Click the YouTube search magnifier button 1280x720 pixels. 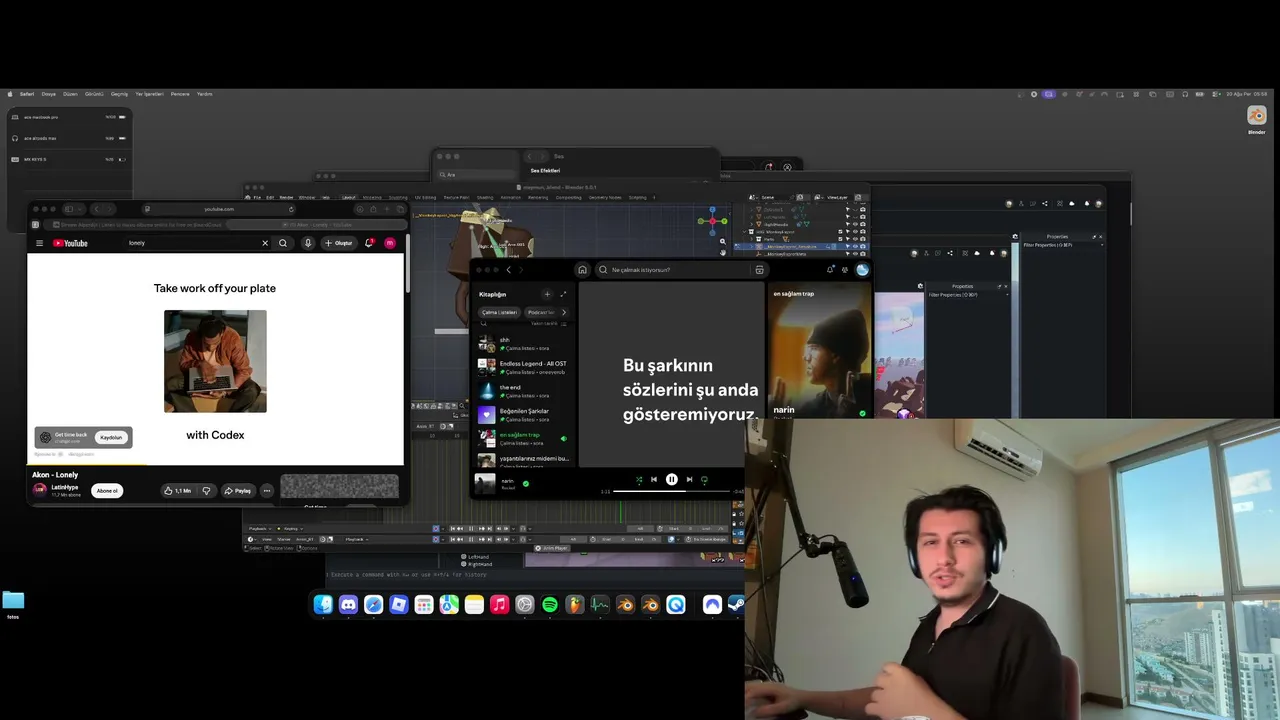click(283, 243)
